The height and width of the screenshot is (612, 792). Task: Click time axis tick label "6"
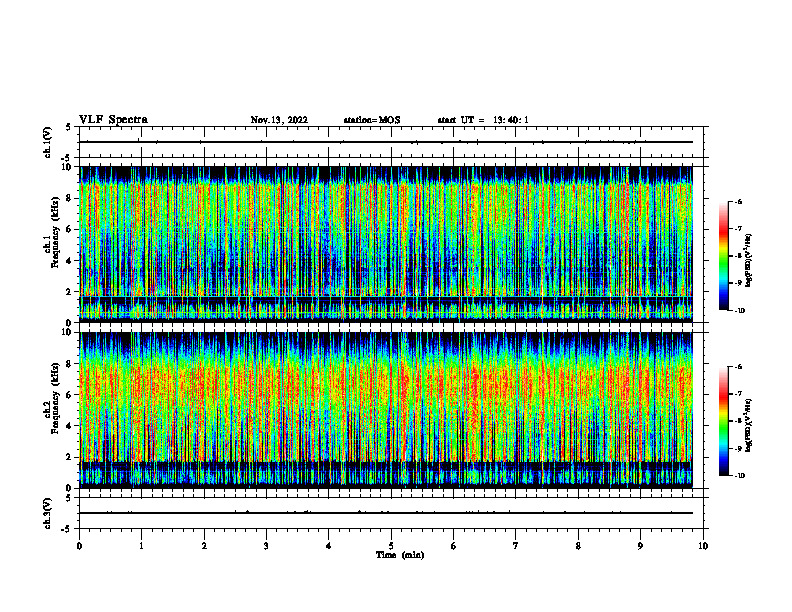[454, 546]
